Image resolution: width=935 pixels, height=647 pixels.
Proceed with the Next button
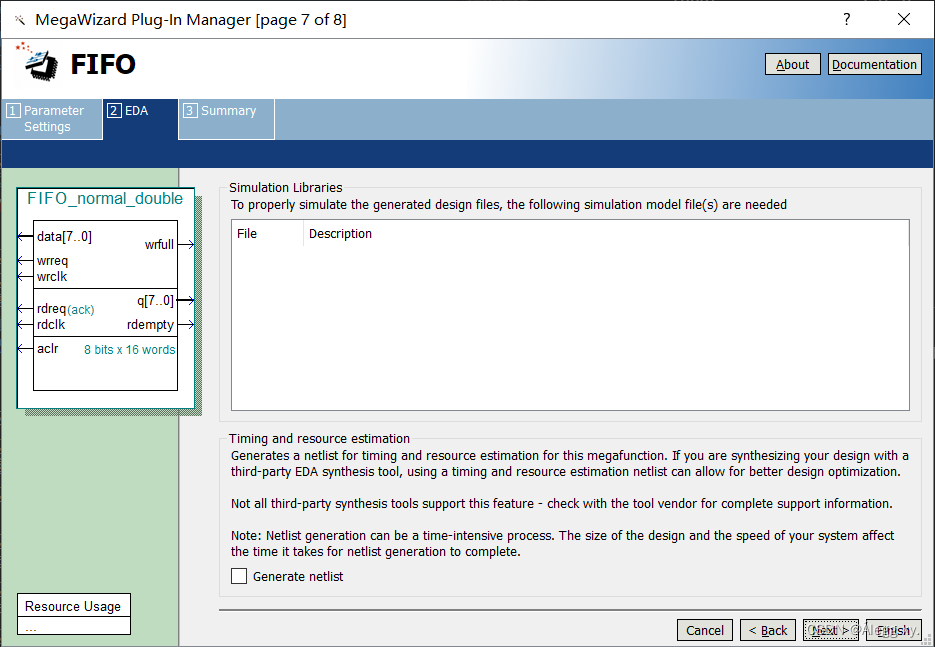(x=831, y=630)
